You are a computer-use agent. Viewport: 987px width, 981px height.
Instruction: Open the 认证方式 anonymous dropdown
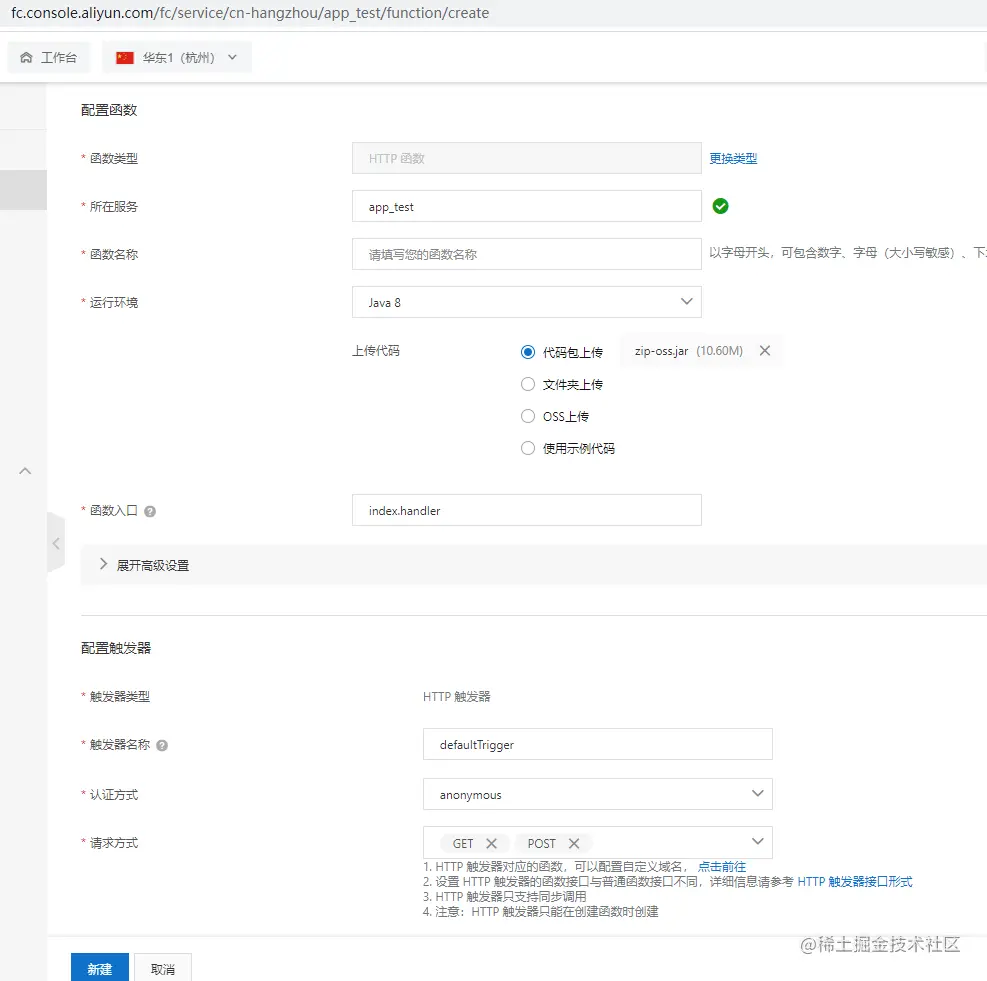[597, 795]
